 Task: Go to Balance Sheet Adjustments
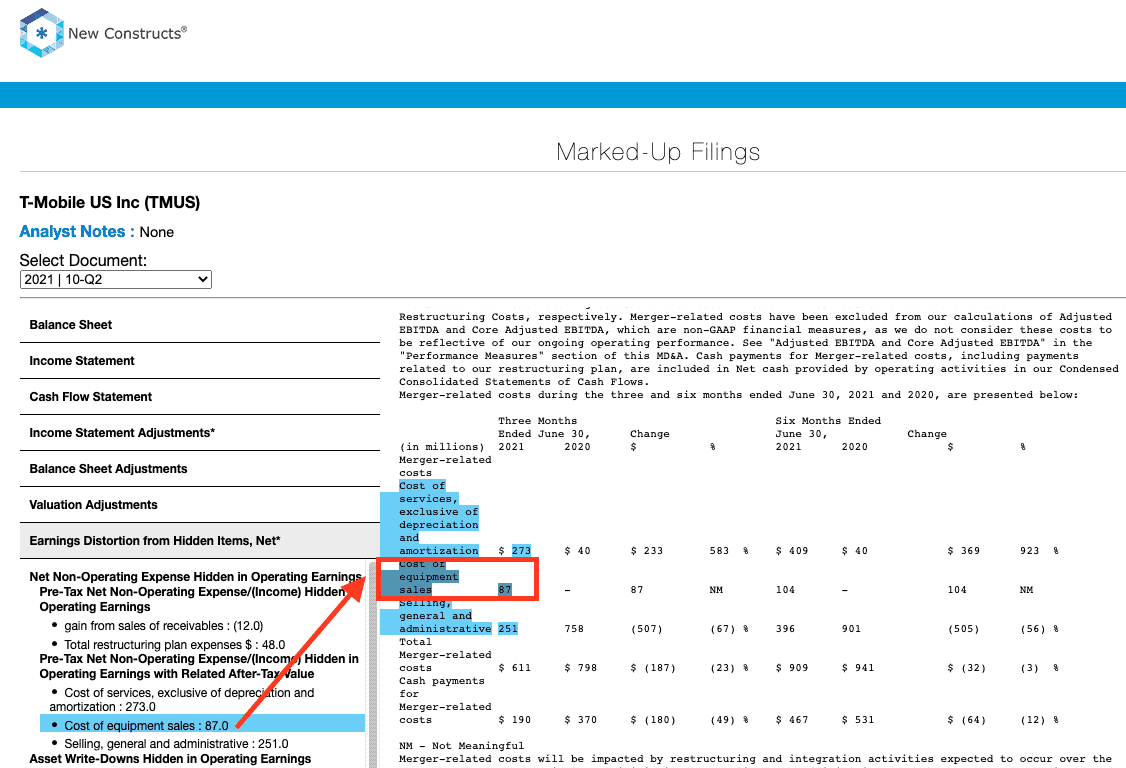200,468
